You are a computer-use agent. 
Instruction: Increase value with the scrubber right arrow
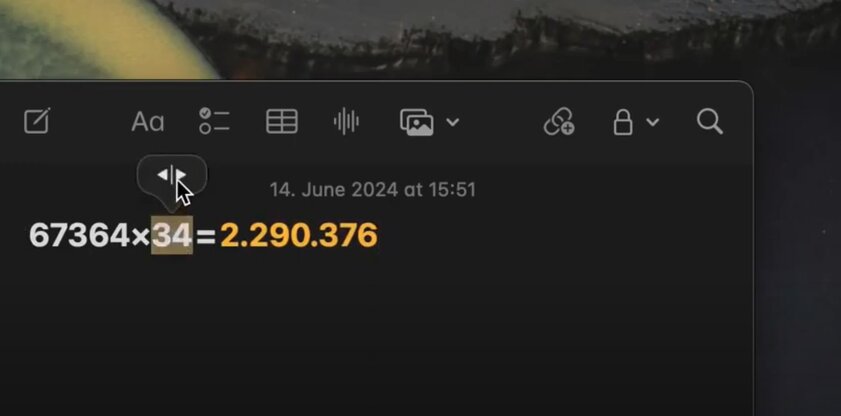pyautogui.click(x=181, y=175)
